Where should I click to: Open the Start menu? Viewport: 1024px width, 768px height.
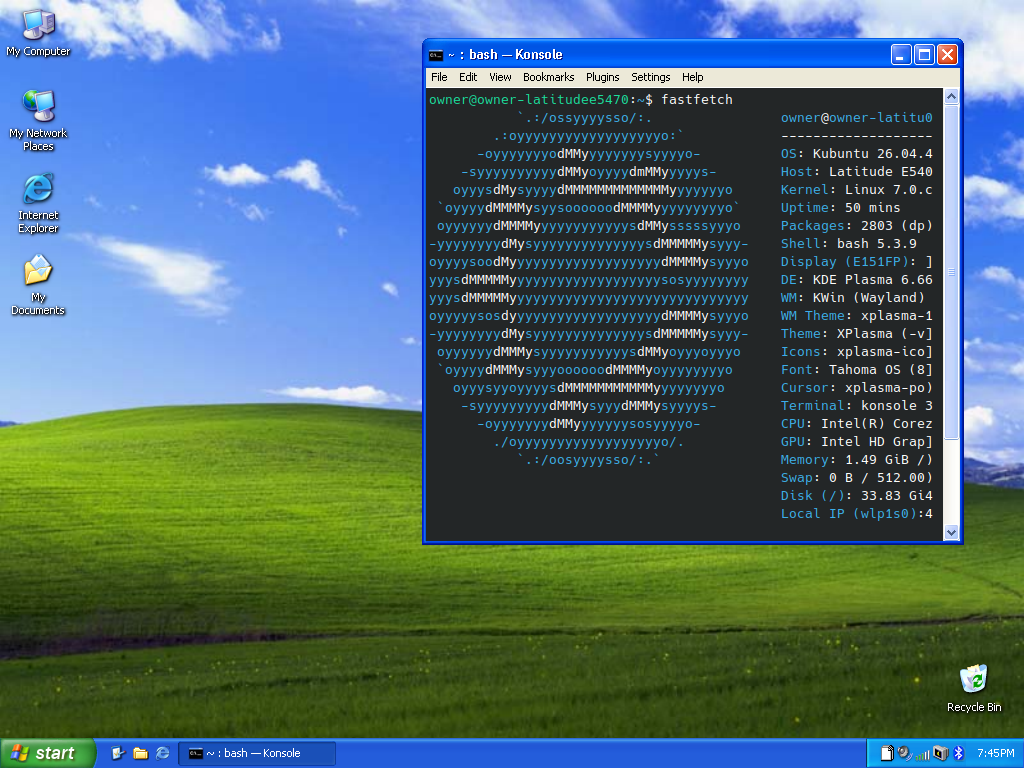tap(47, 753)
